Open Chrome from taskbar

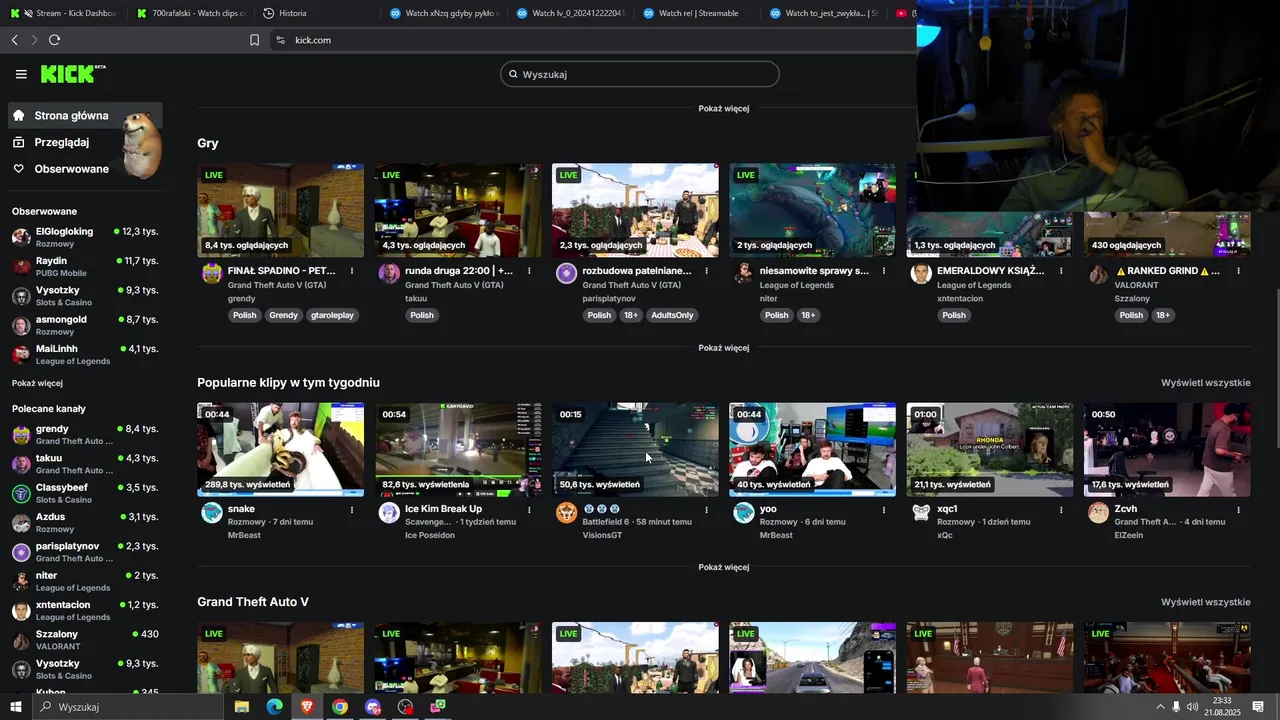340,707
